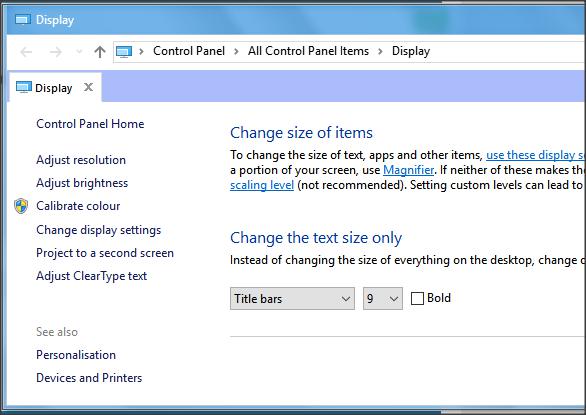Click the 'Change the text size only' heading
The image size is (586, 415).
tap(316, 238)
